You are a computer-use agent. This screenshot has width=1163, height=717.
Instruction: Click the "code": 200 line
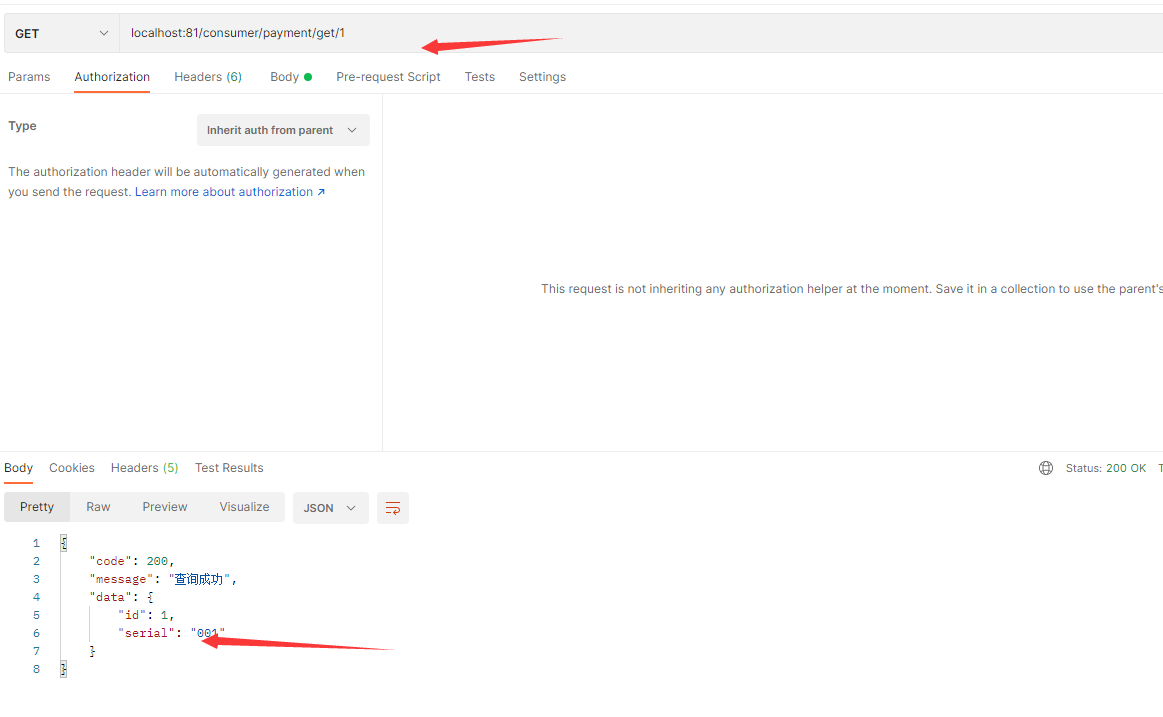[132, 561]
